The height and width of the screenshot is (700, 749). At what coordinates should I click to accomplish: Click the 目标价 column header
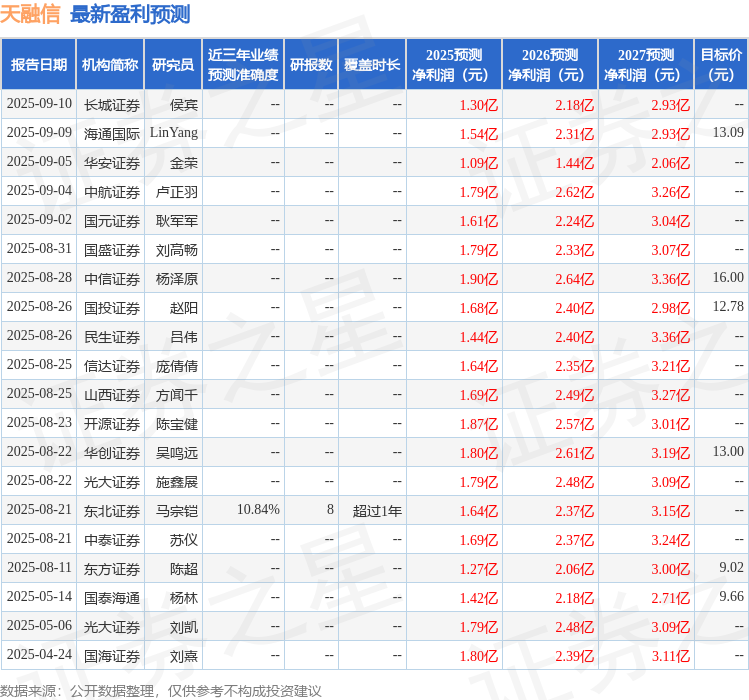click(721, 65)
